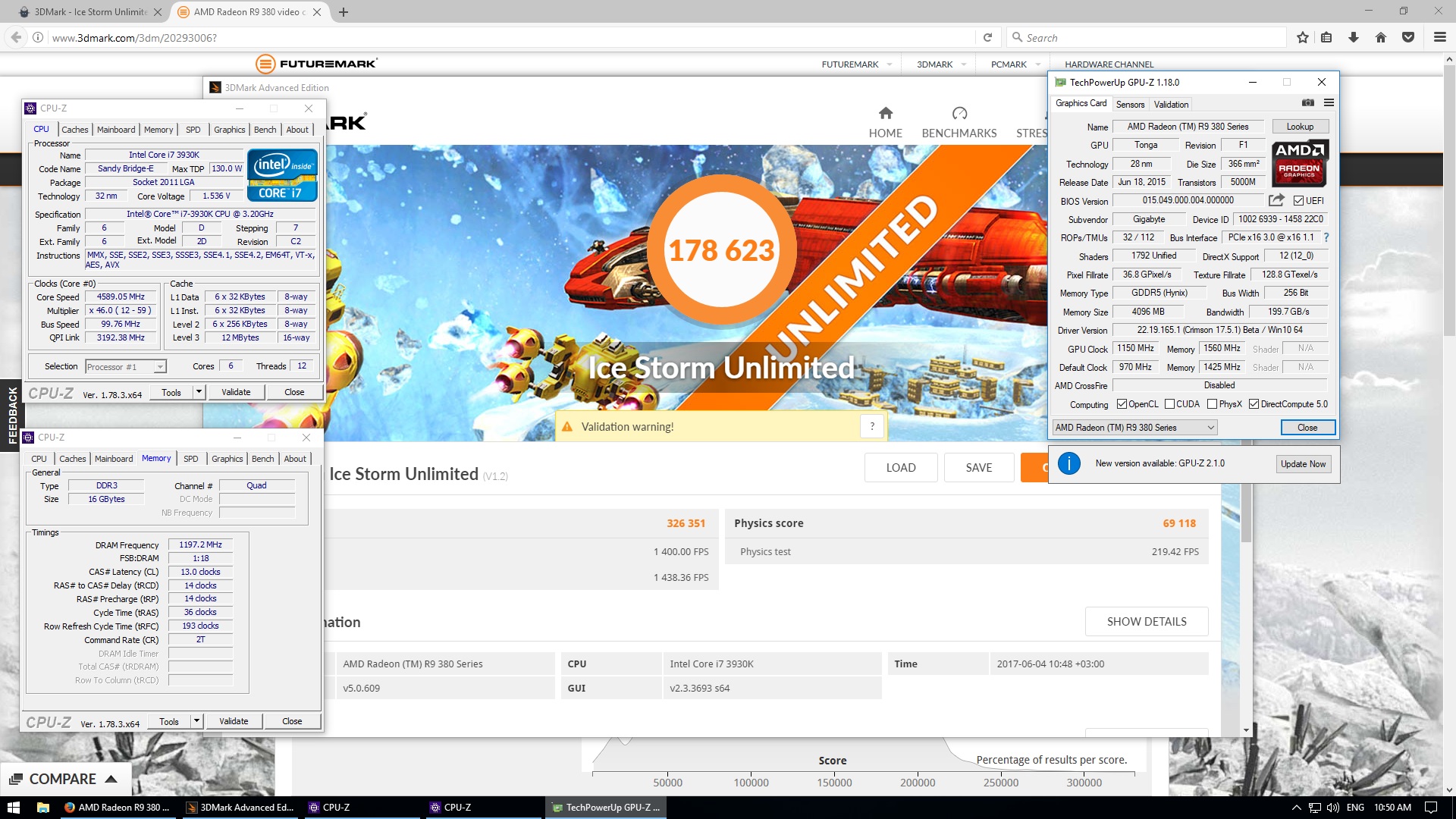Viewport: 1456px width, 819px height.
Task: Open the SPD tab in the bottom CPU-Z window
Action: [x=191, y=459]
